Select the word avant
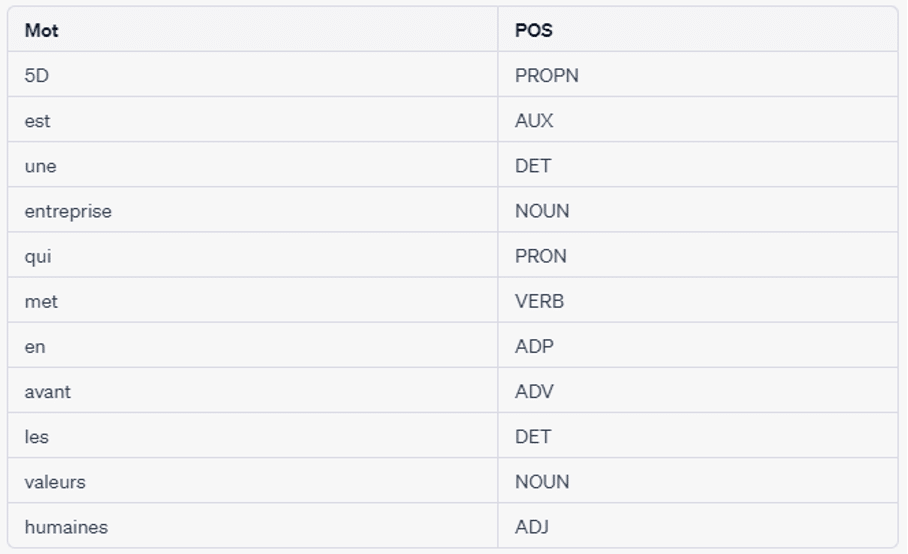This screenshot has height=554, width=908. [x=47, y=391]
